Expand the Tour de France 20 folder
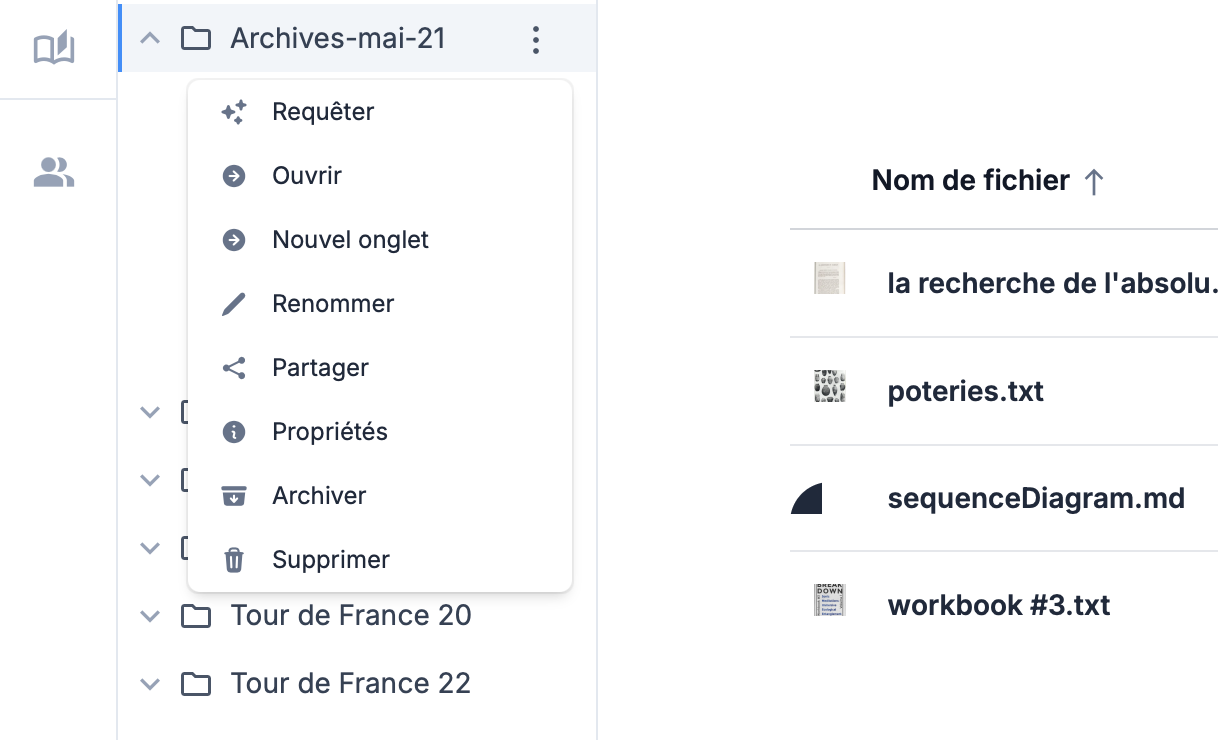Screen dimensions: 1218x740 [150, 616]
